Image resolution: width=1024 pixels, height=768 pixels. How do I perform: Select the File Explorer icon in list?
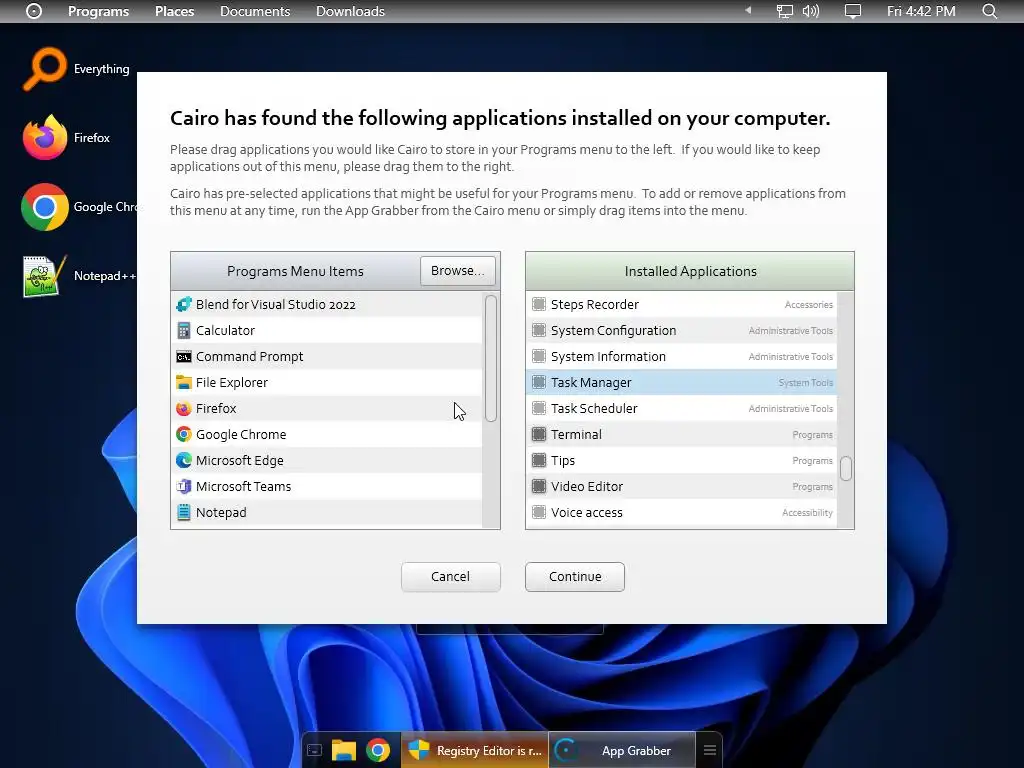(x=184, y=383)
